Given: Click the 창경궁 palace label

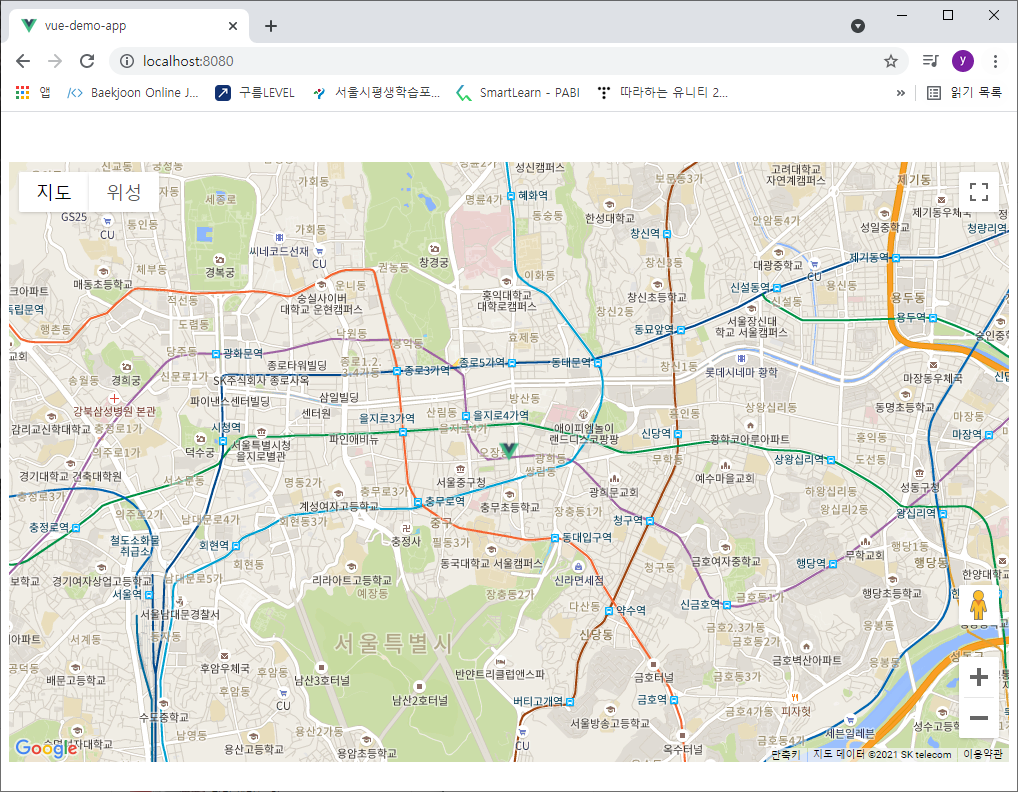Looking at the screenshot, I should (x=434, y=262).
